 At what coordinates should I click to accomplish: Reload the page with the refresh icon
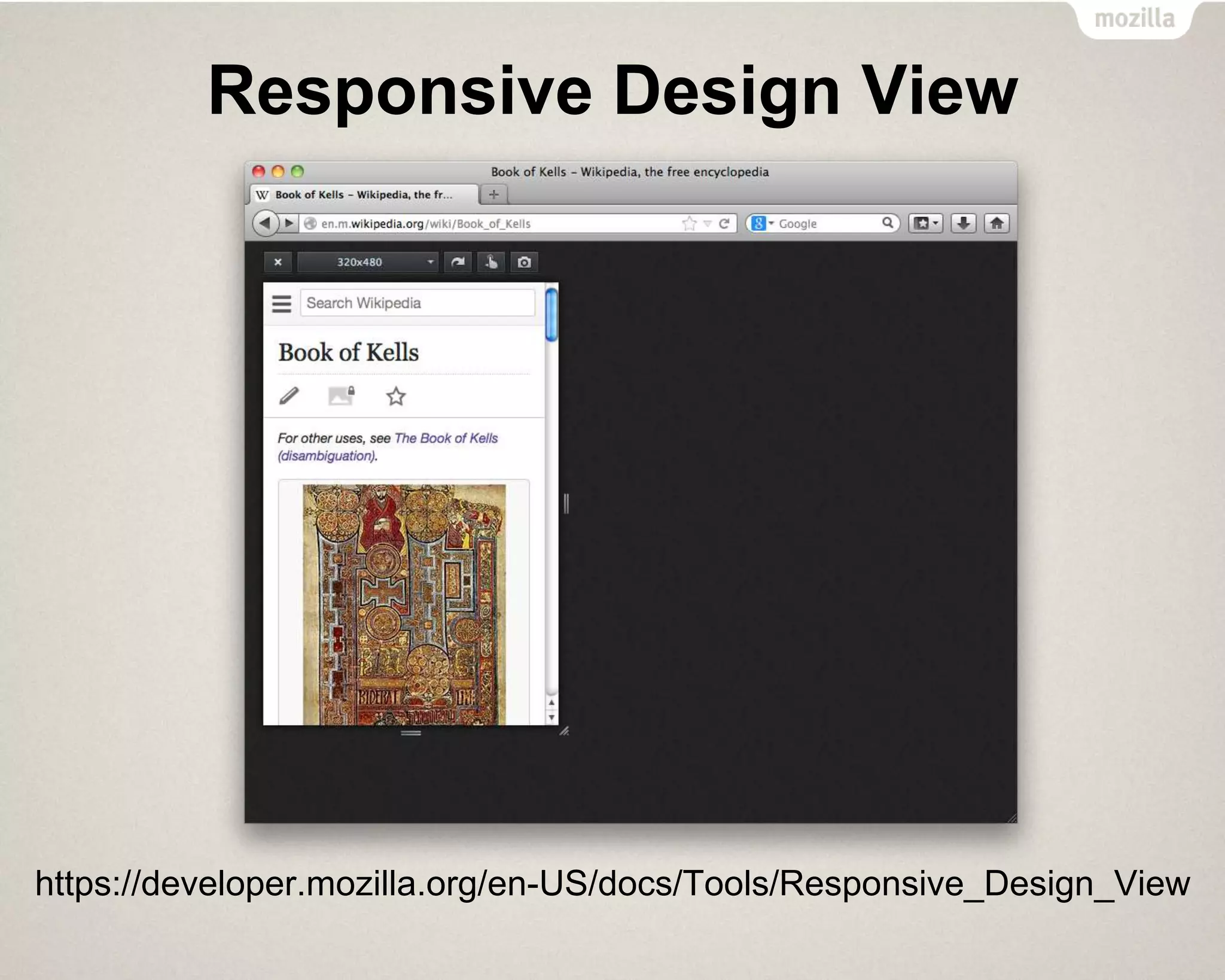point(724,223)
